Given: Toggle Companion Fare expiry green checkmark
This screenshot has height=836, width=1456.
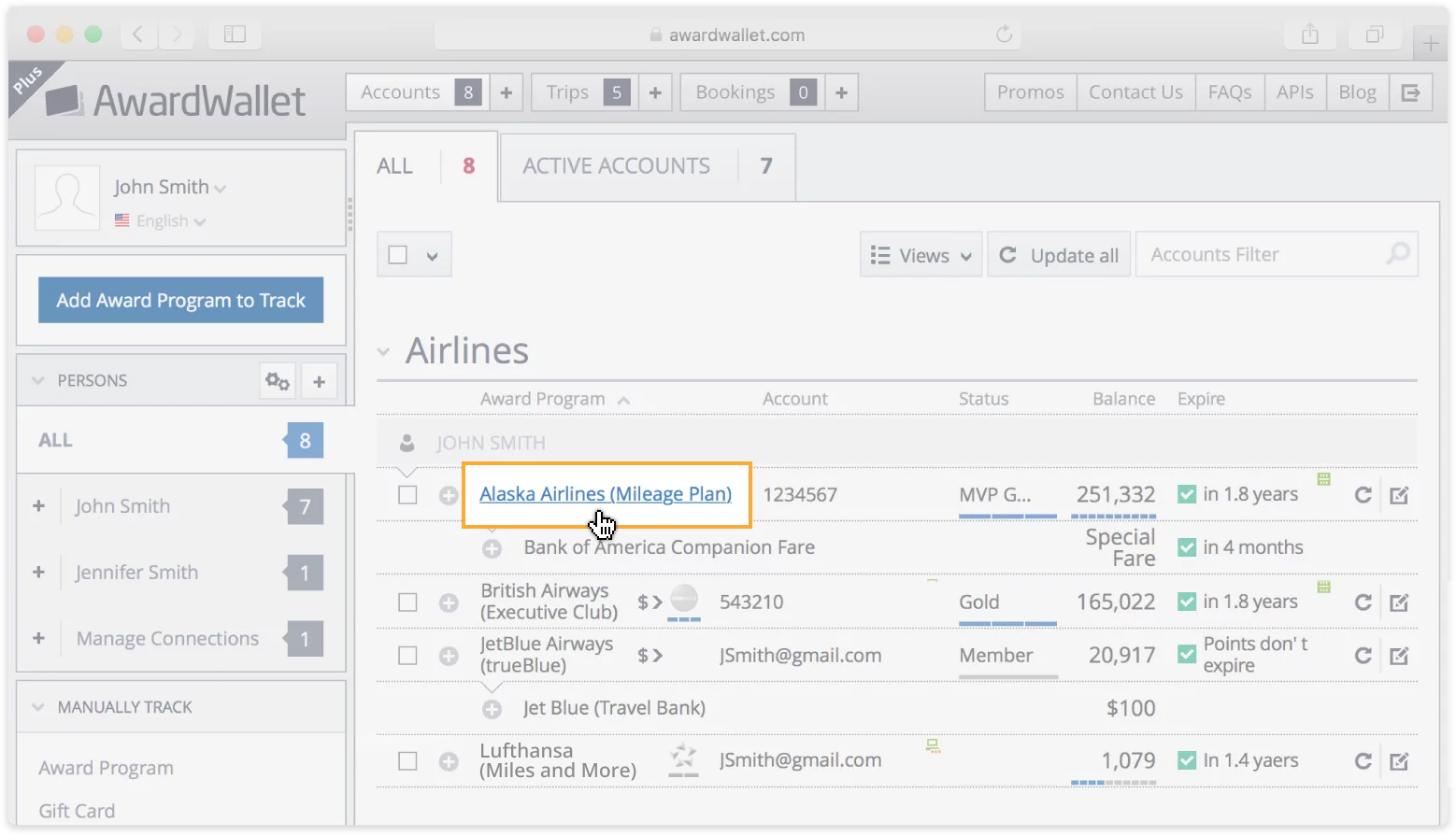Looking at the screenshot, I should (x=1187, y=547).
